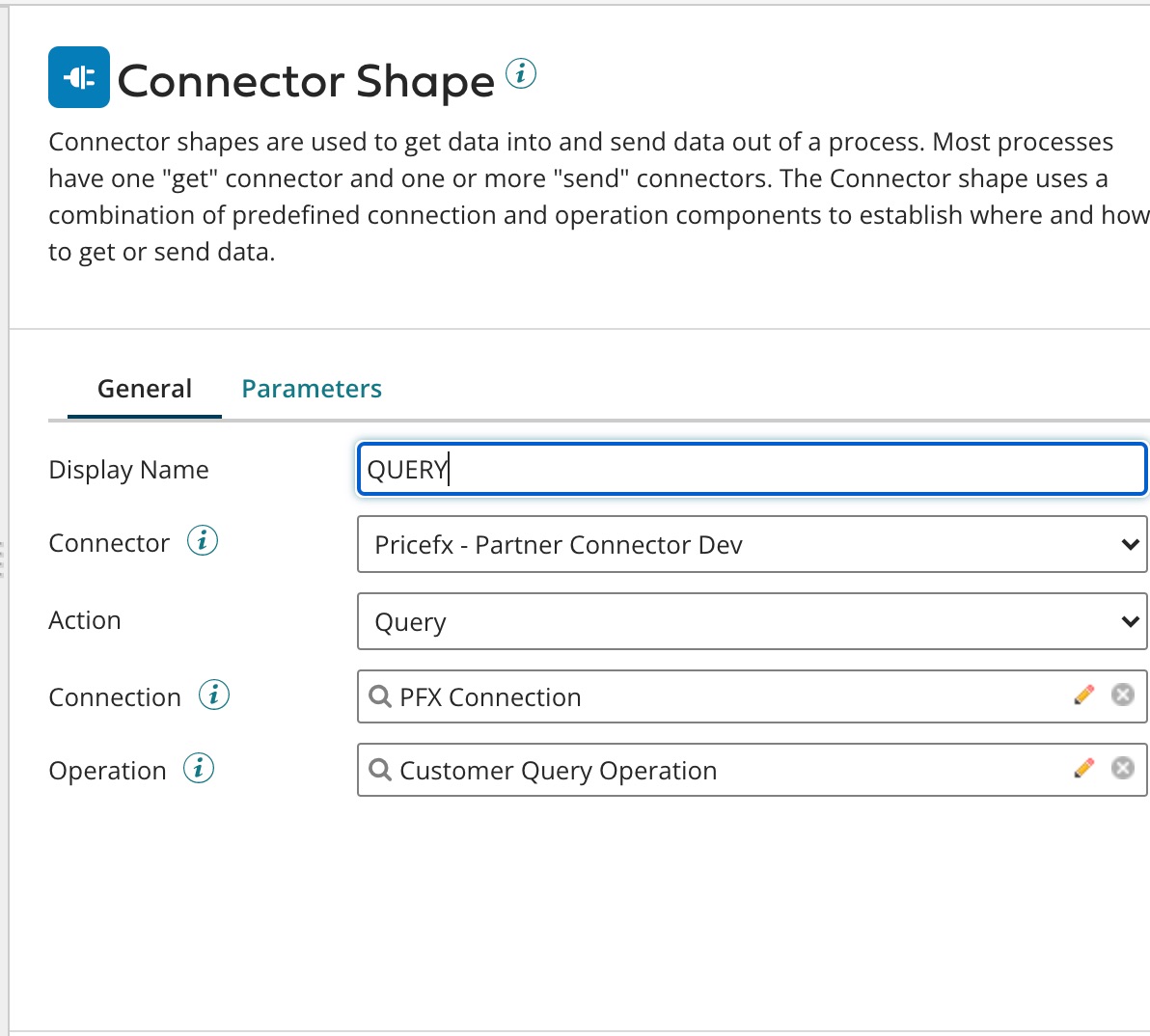Show info for the Operation field
The width and height of the screenshot is (1150, 1036).
(199, 769)
